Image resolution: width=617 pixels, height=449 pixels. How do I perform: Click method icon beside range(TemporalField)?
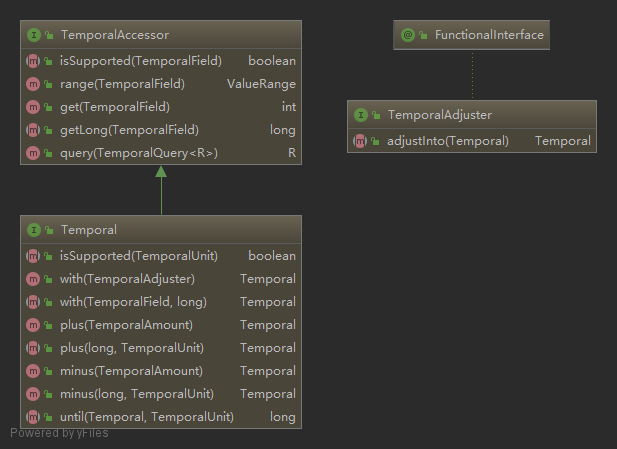click(33, 84)
